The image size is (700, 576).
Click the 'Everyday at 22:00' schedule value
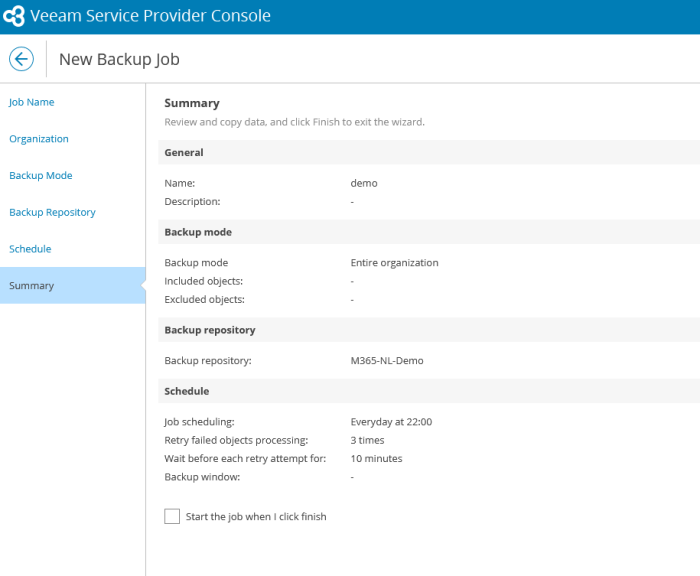pos(391,422)
